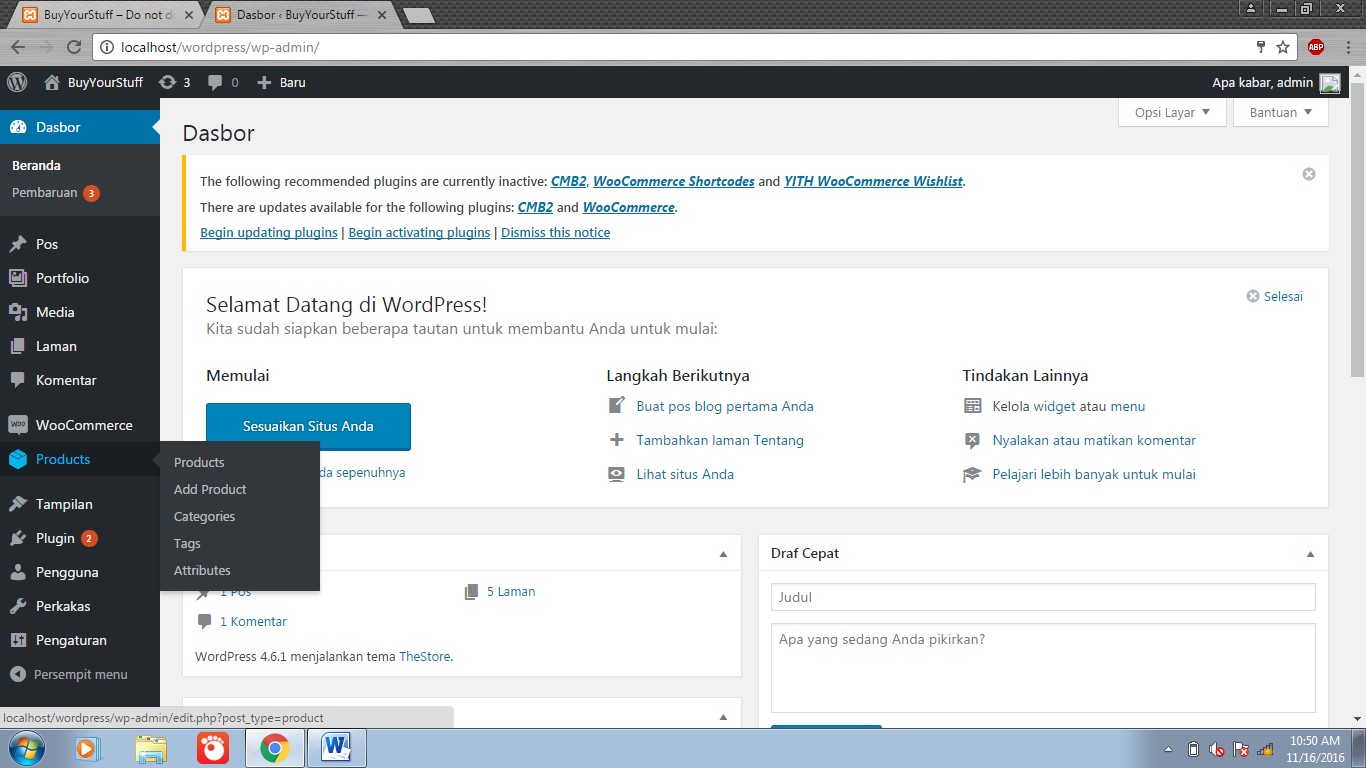Image resolution: width=1366 pixels, height=768 pixels.
Task: Click Pelajari lebih banyak untuk mulai
Action: tap(1094, 474)
